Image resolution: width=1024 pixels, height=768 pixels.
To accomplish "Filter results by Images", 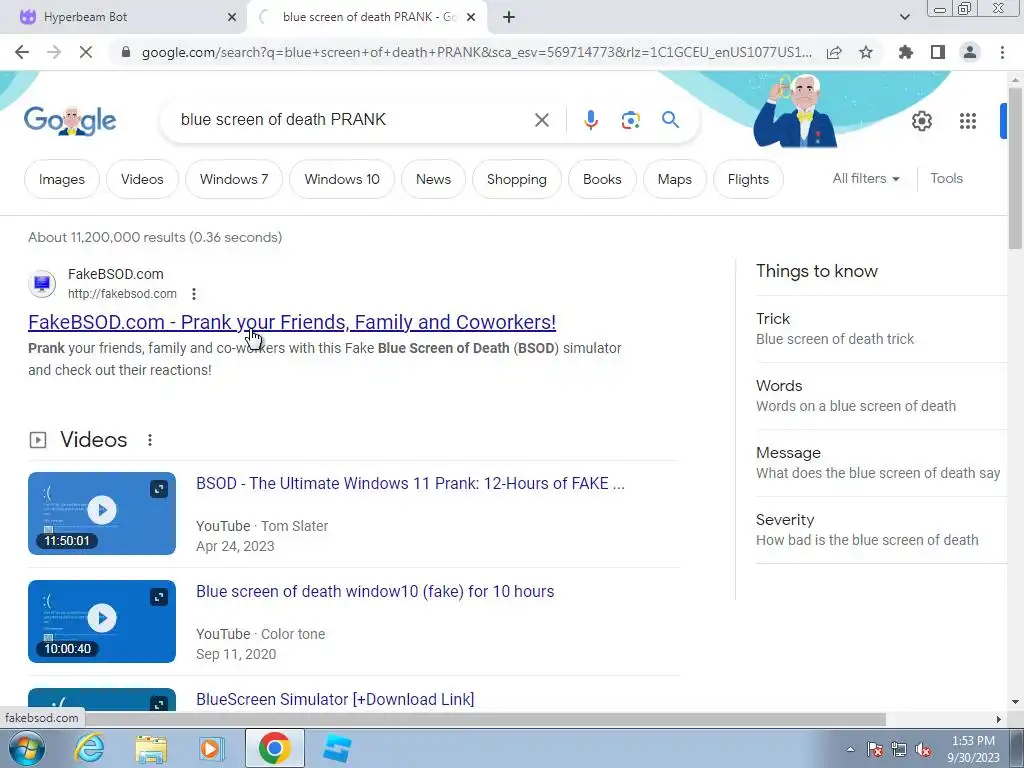I will point(61,179).
